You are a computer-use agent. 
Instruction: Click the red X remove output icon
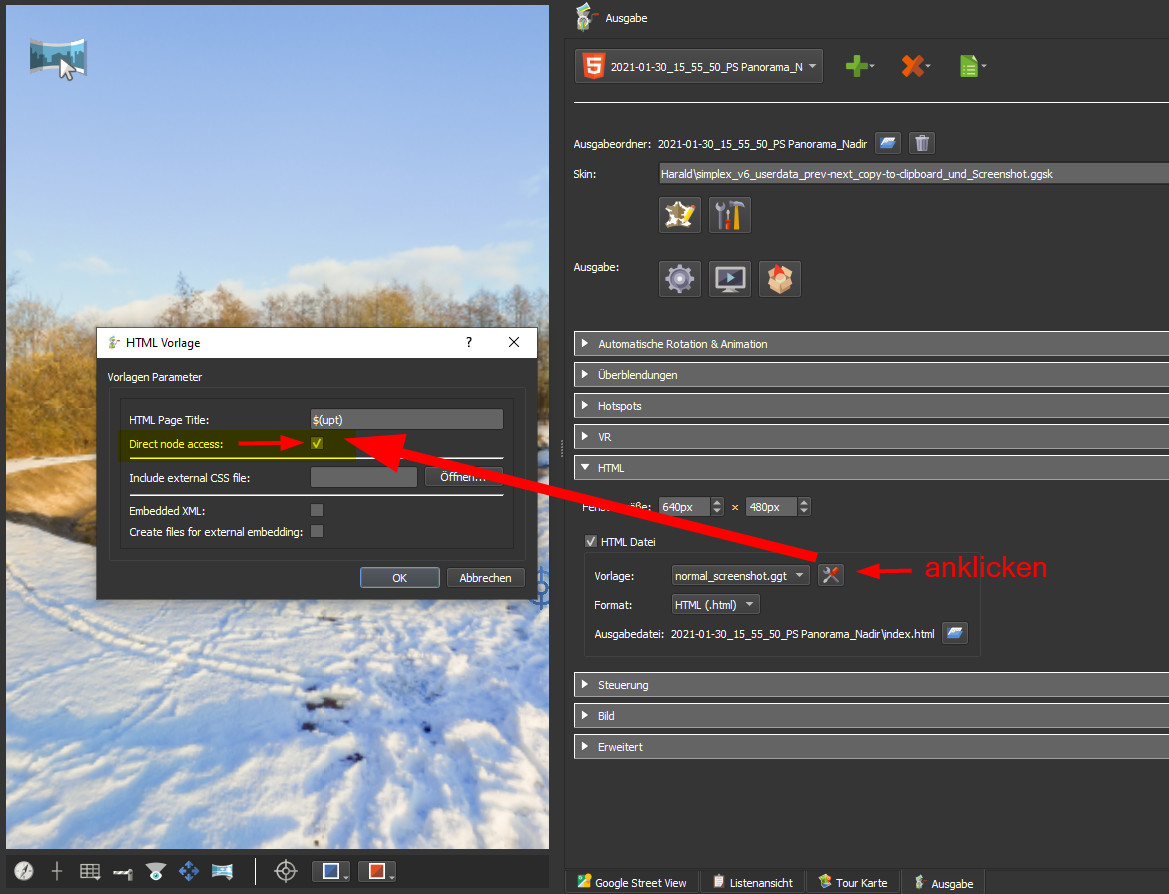910,67
